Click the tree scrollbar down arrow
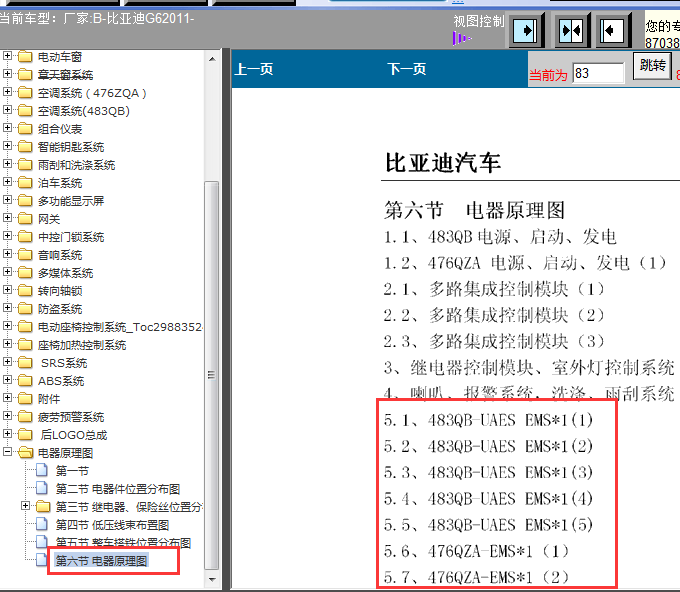The height and width of the screenshot is (592, 680). click(x=212, y=579)
